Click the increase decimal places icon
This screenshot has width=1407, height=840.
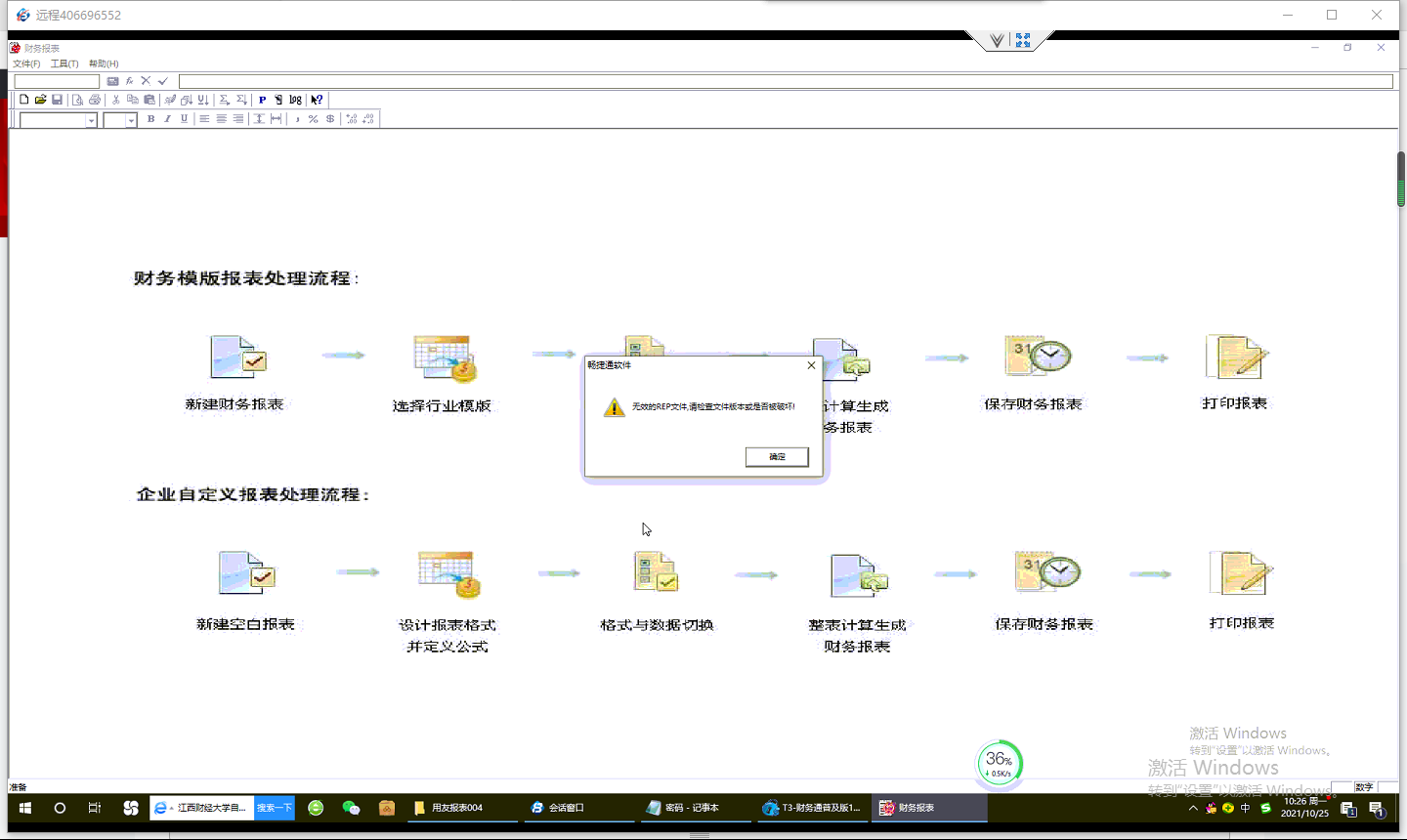[x=352, y=119]
